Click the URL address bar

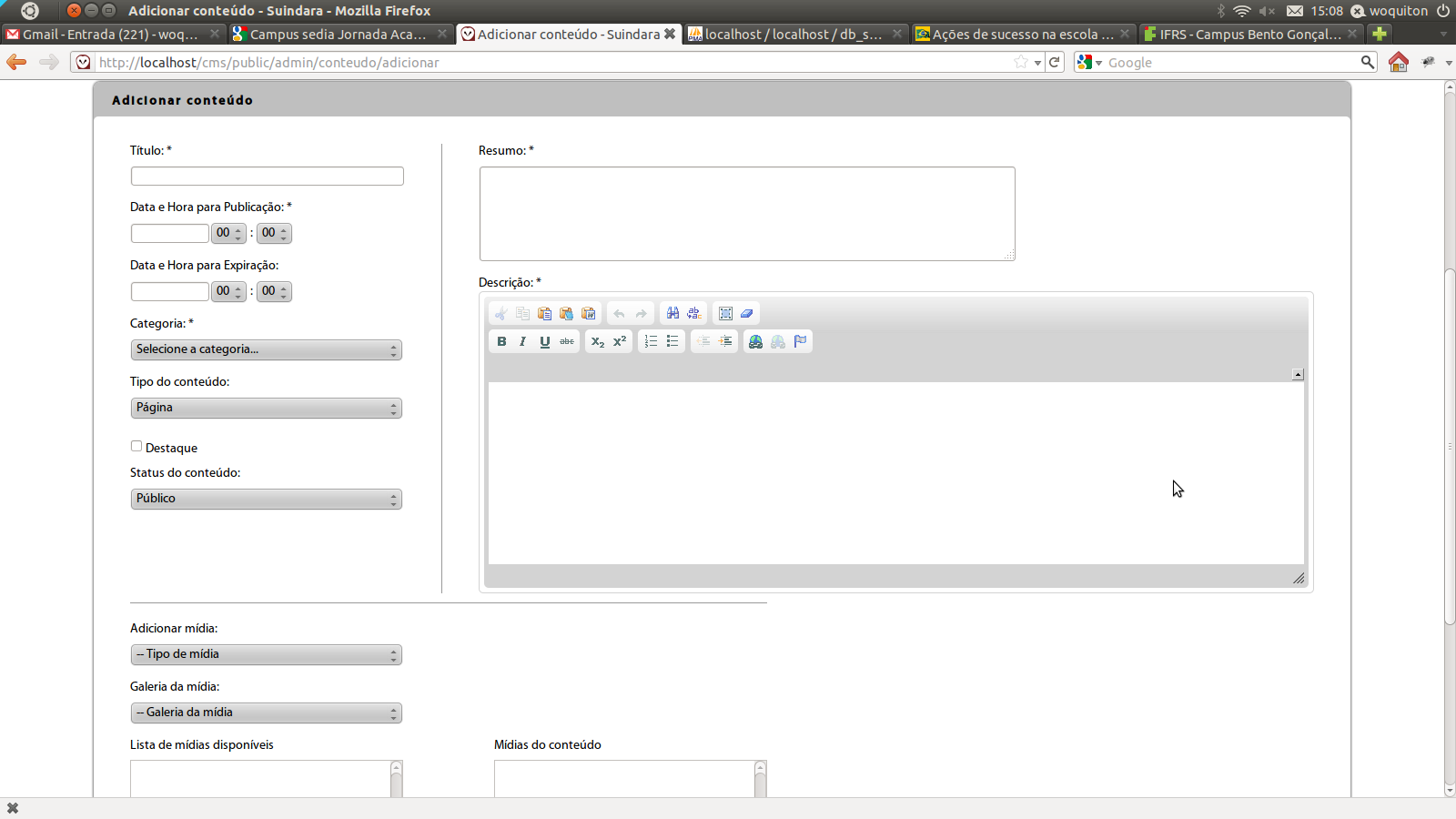click(555, 62)
